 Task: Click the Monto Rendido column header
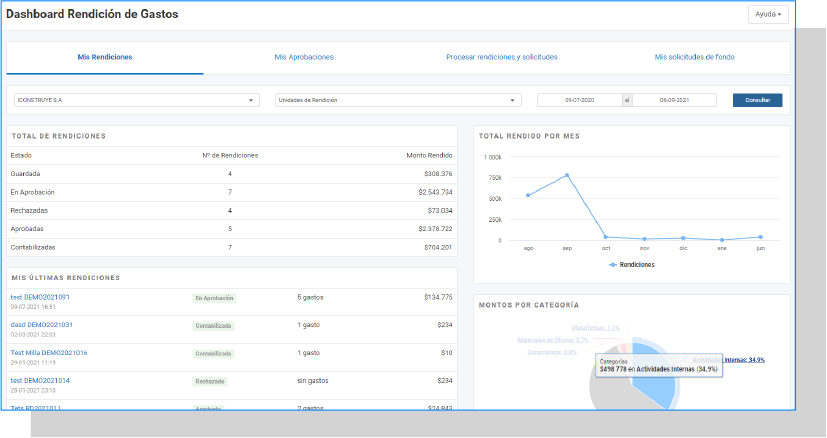pyautogui.click(x=429, y=155)
